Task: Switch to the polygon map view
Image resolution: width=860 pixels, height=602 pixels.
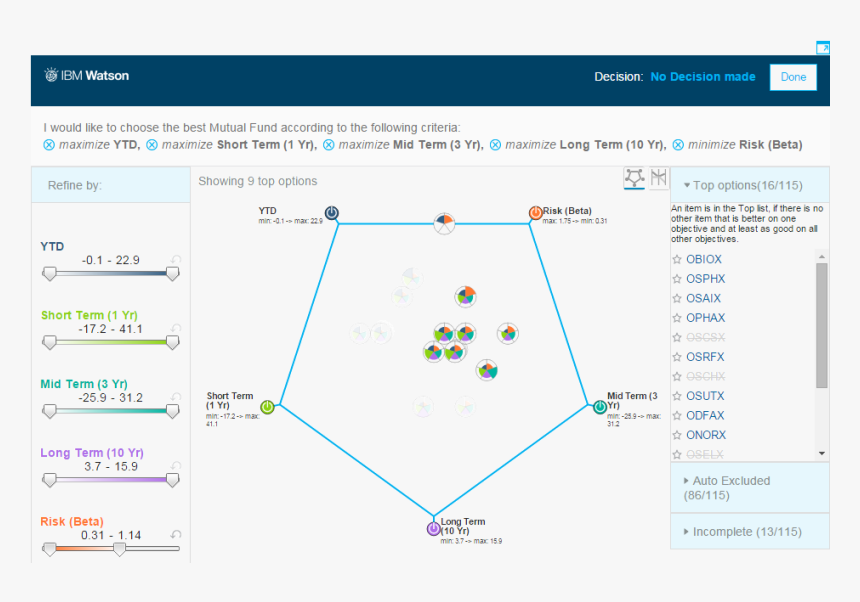Action: click(x=635, y=178)
